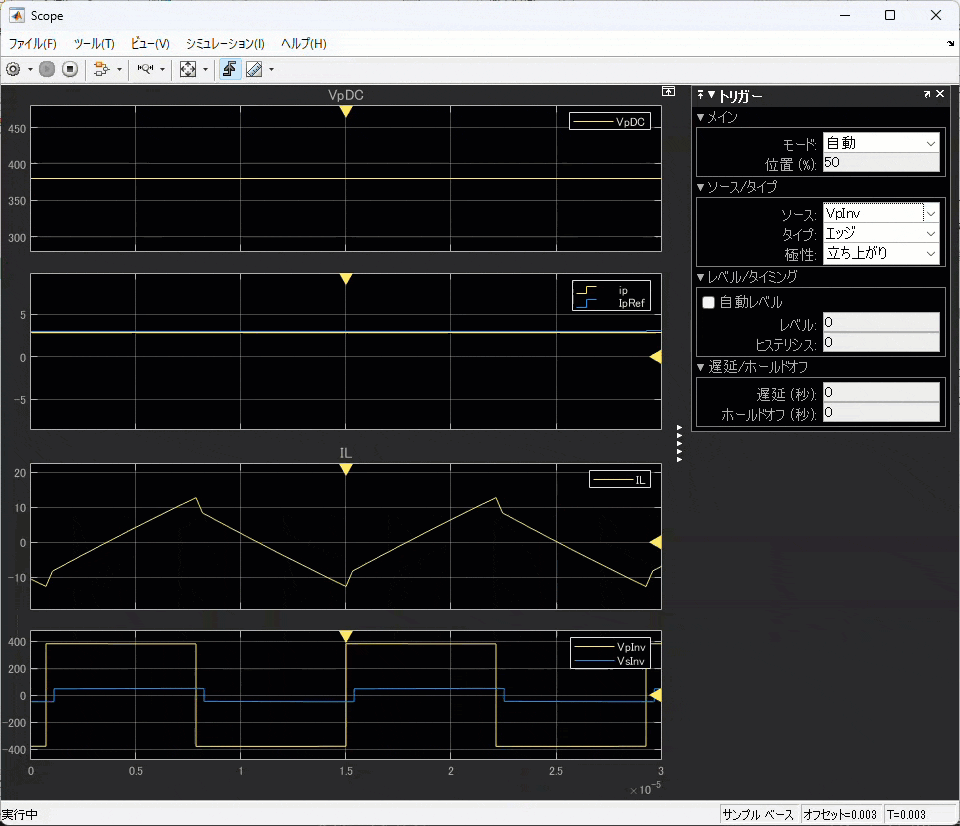
Task: Open the 極性 dropdown showing 立ち上がり
Action: point(880,253)
